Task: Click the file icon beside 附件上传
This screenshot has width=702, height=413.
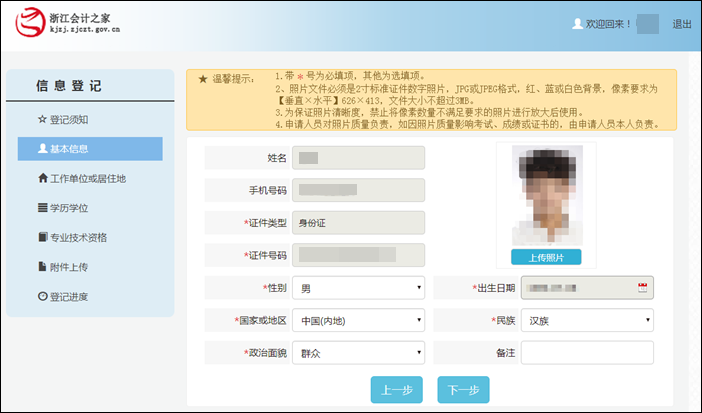Action: (42, 267)
